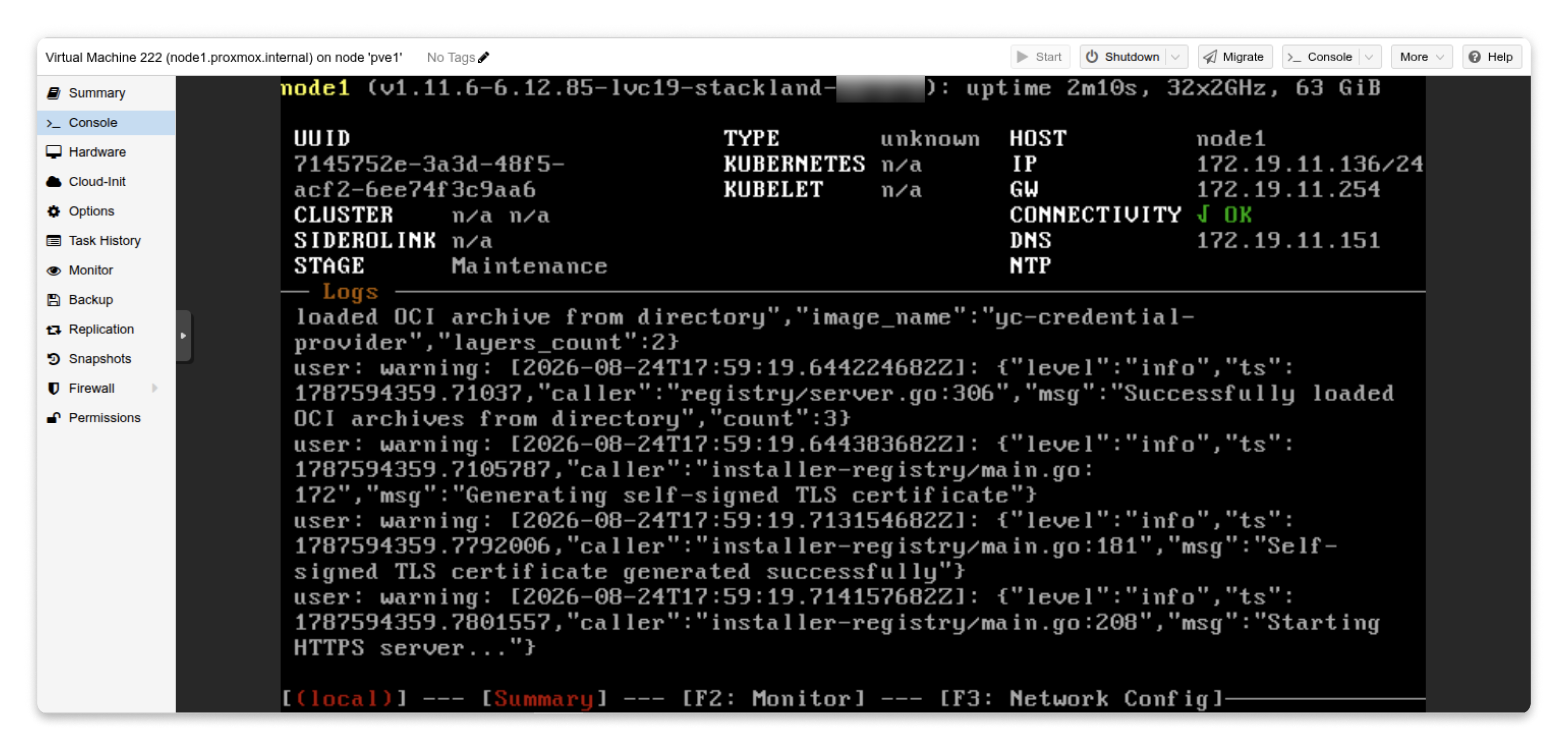Click the Cloud-Init cloud icon
Viewport: 1568px width, 751px height.
click(53, 182)
